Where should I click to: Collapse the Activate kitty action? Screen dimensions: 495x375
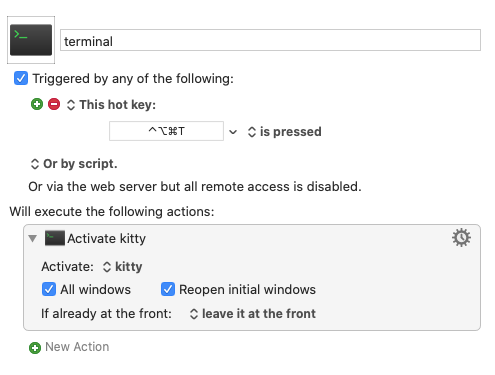click(33, 238)
